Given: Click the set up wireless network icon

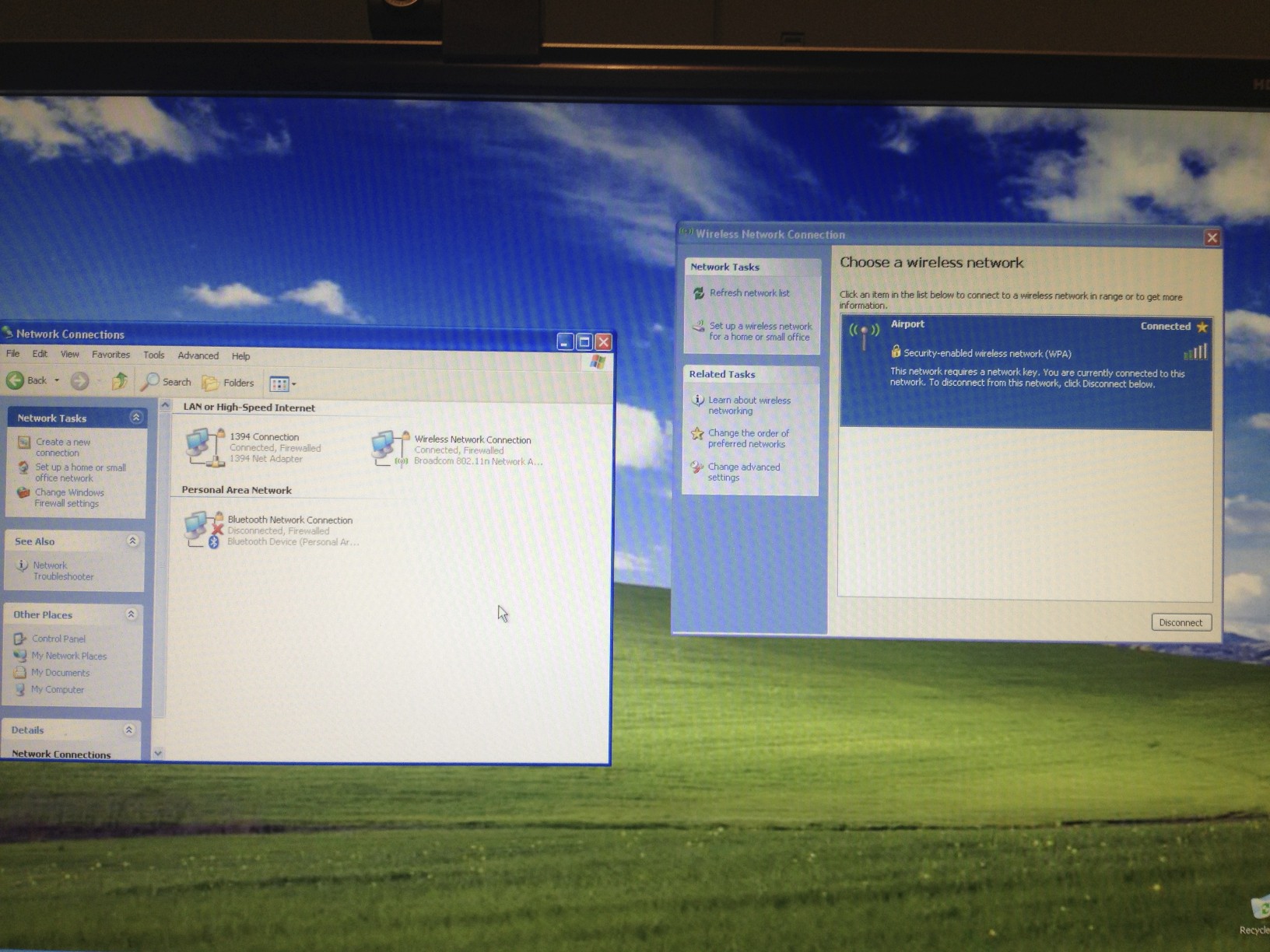Looking at the screenshot, I should click(699, 328).
